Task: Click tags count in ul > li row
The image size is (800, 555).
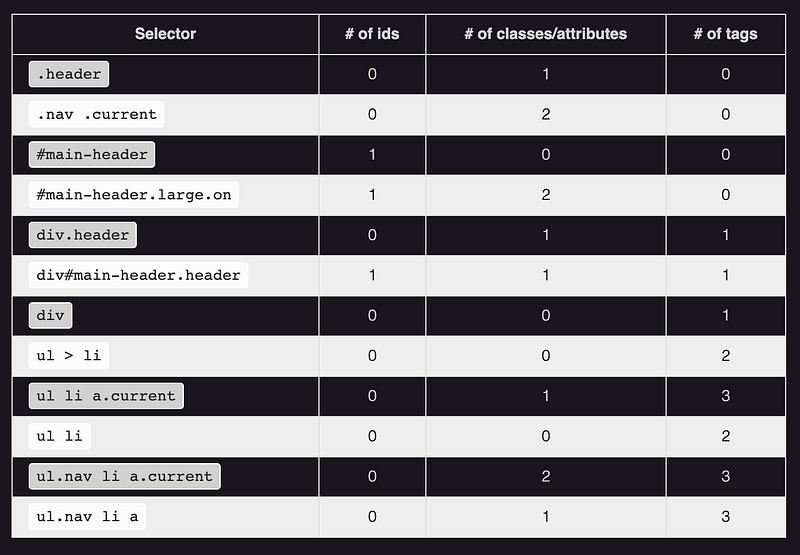Action: coord(725,355)
